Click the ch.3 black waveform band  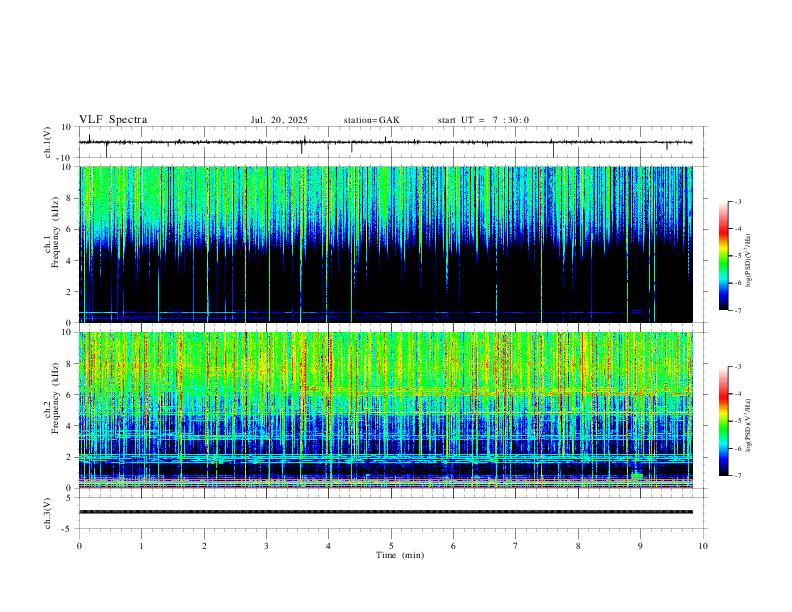pyautogui.click(x=385, y=512)
